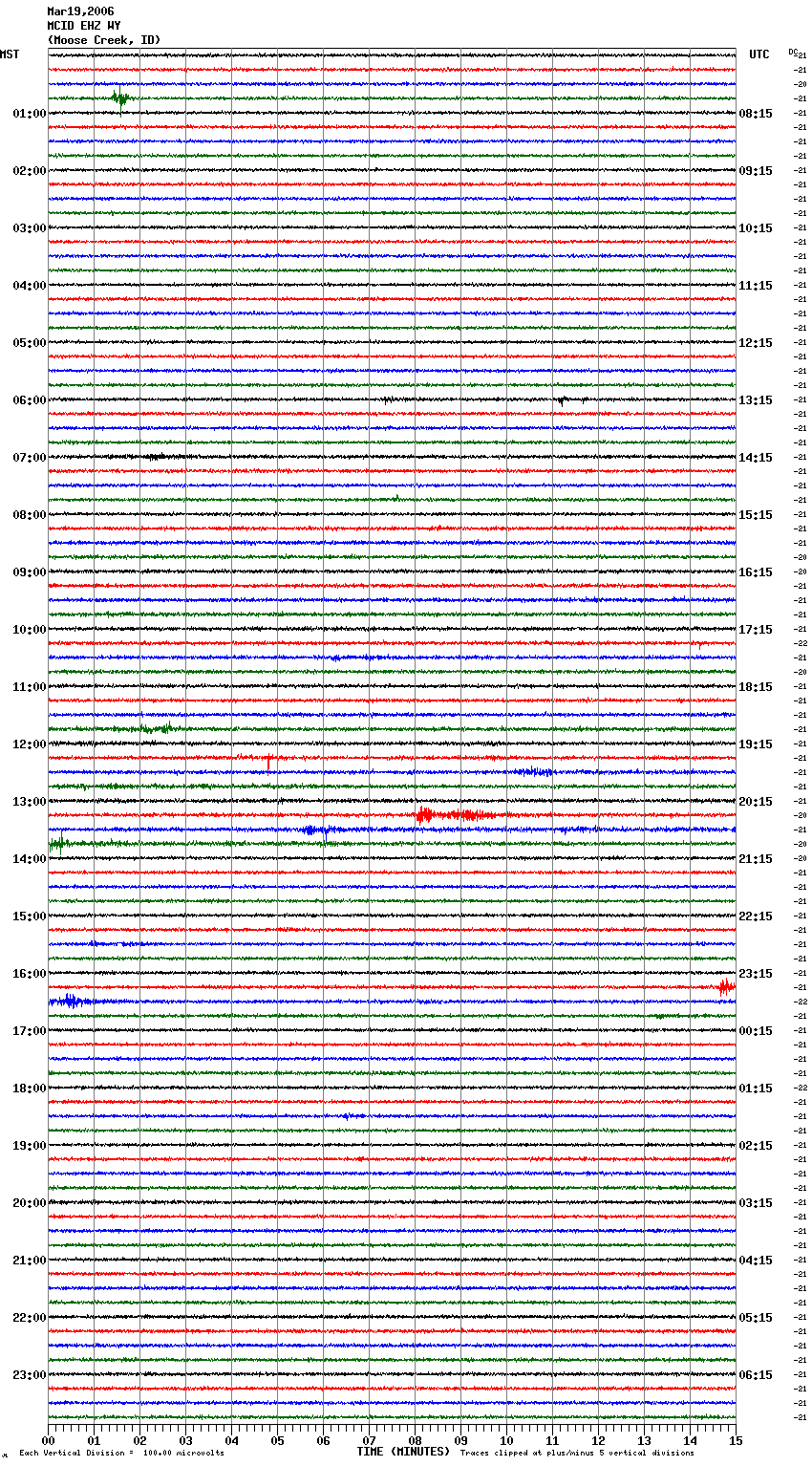Click the 23:00 MST time label

(x=30, y=1375)
